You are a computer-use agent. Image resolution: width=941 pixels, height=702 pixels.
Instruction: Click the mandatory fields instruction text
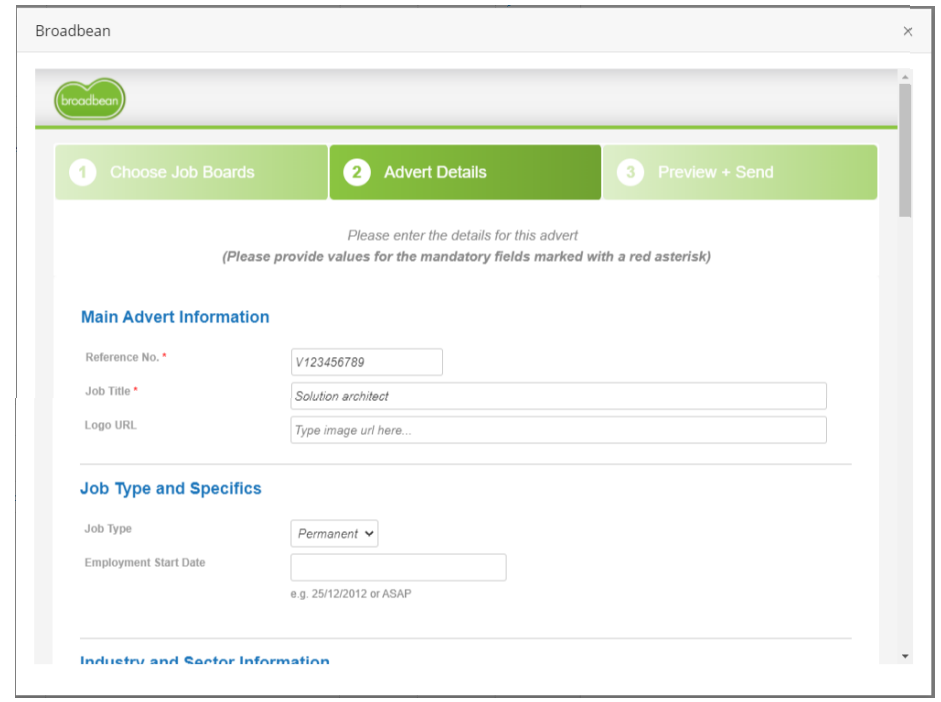click(466, 257)
